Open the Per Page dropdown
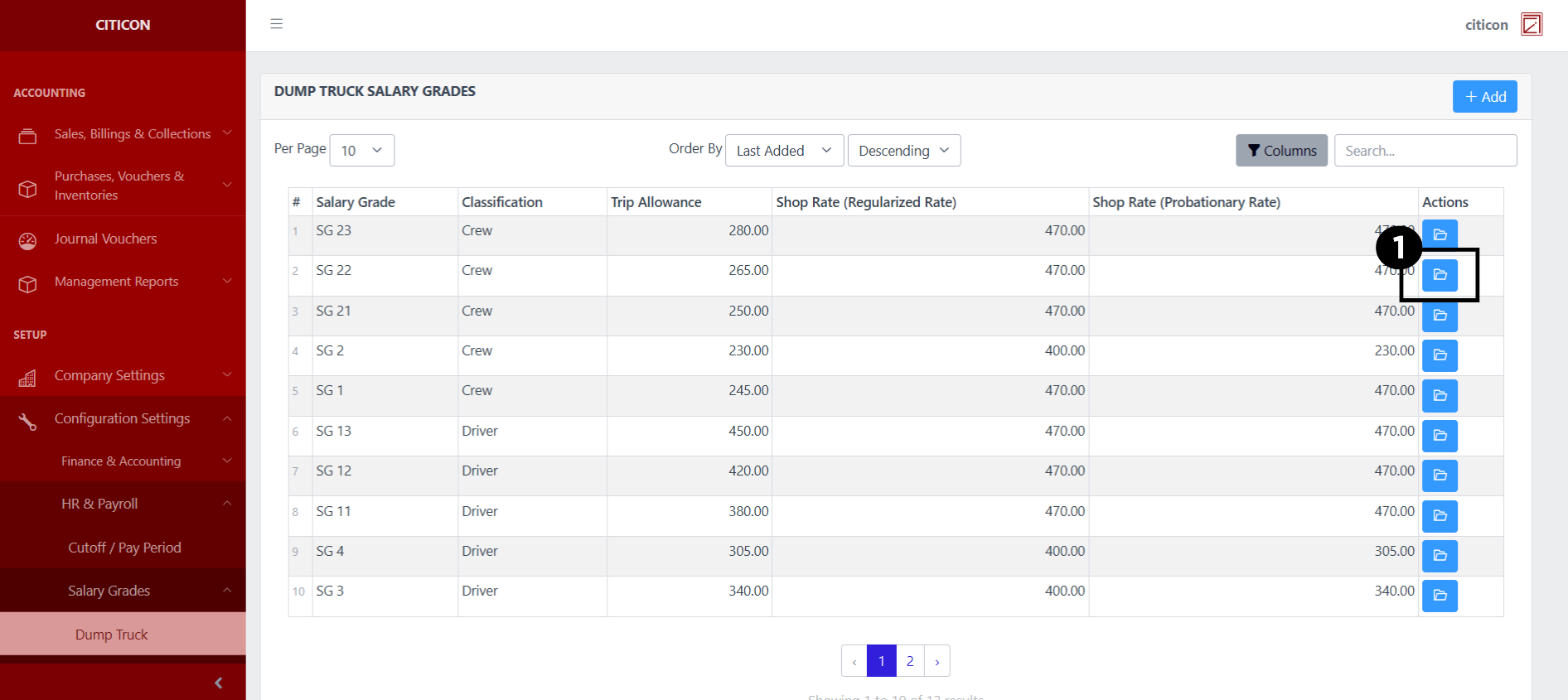Screen dimensions: 1568x700 pyautogui.click(x=361, y=151)
